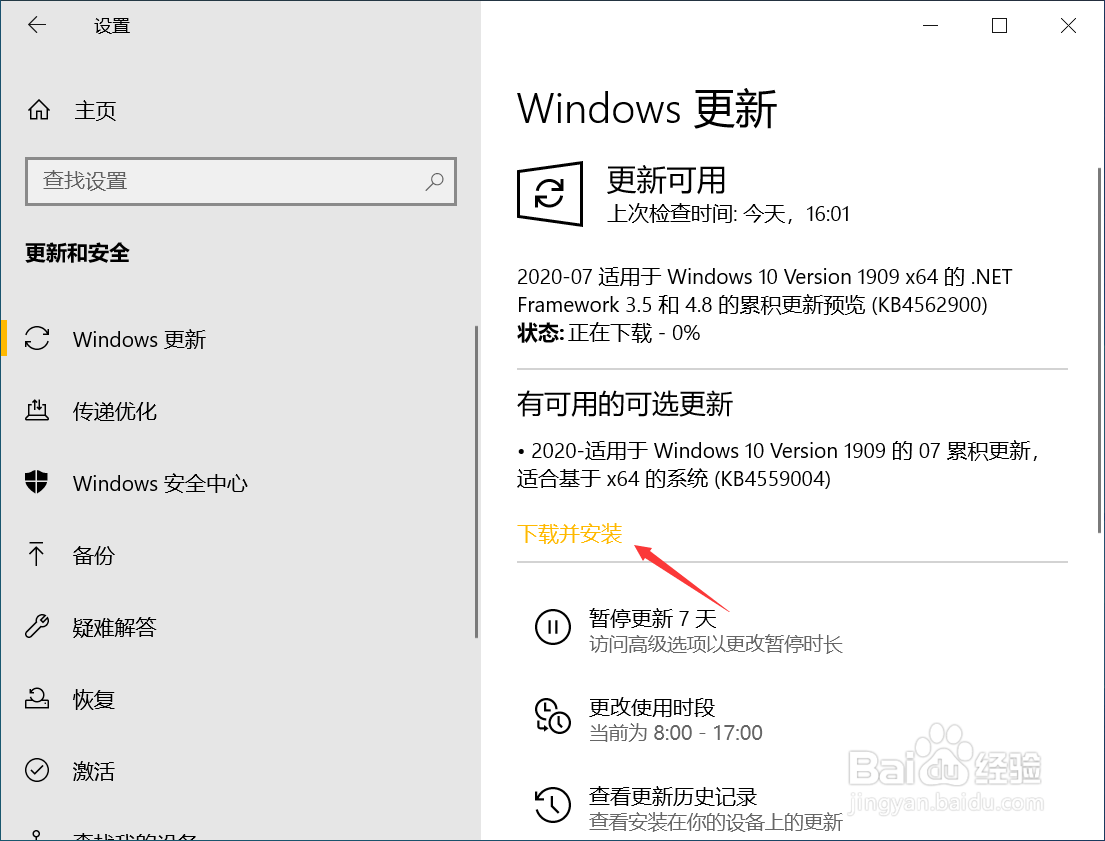Click the history icon for 查看更新历史记录

[x=552, y=805]
